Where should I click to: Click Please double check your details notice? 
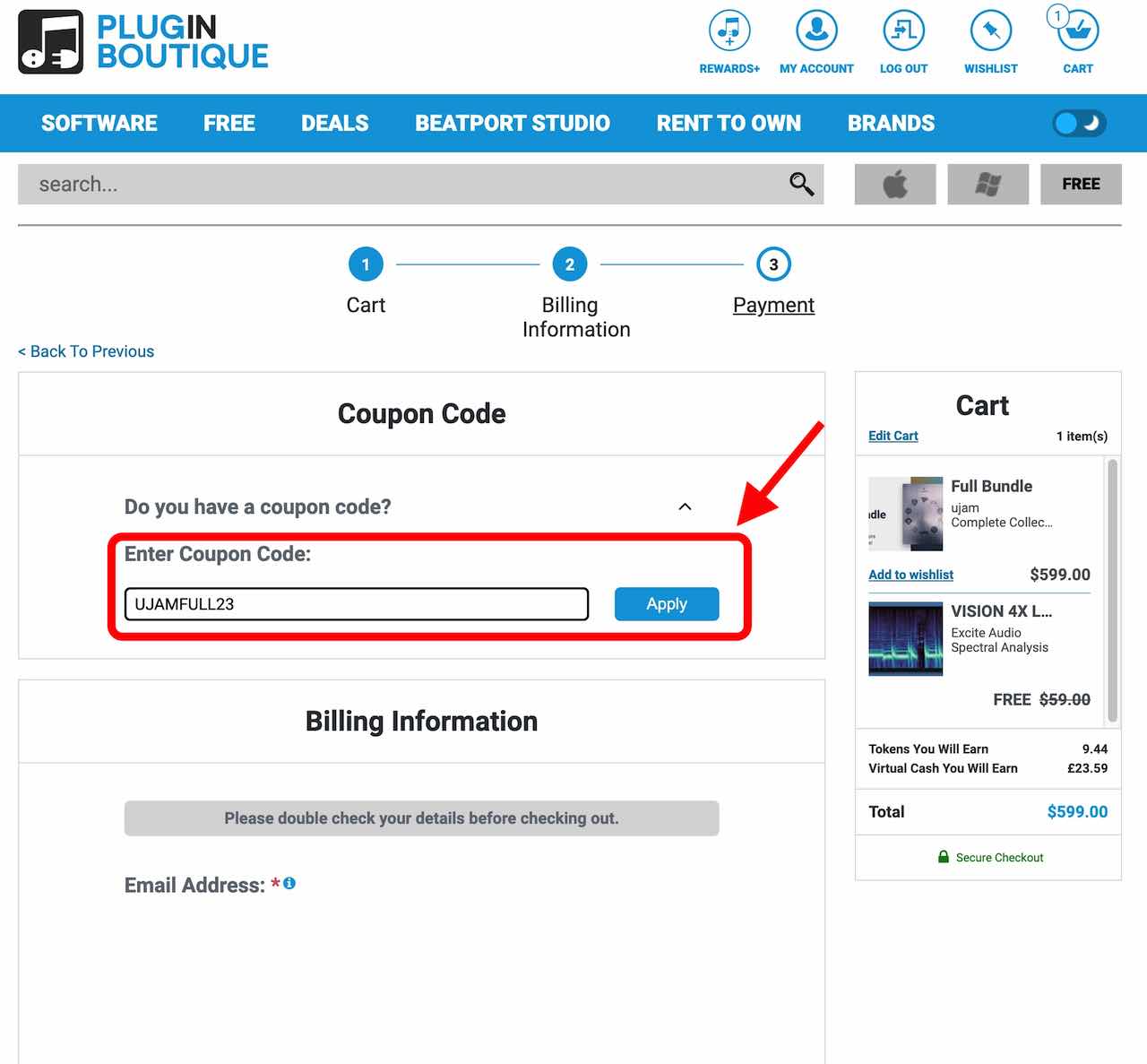(421, 818)
